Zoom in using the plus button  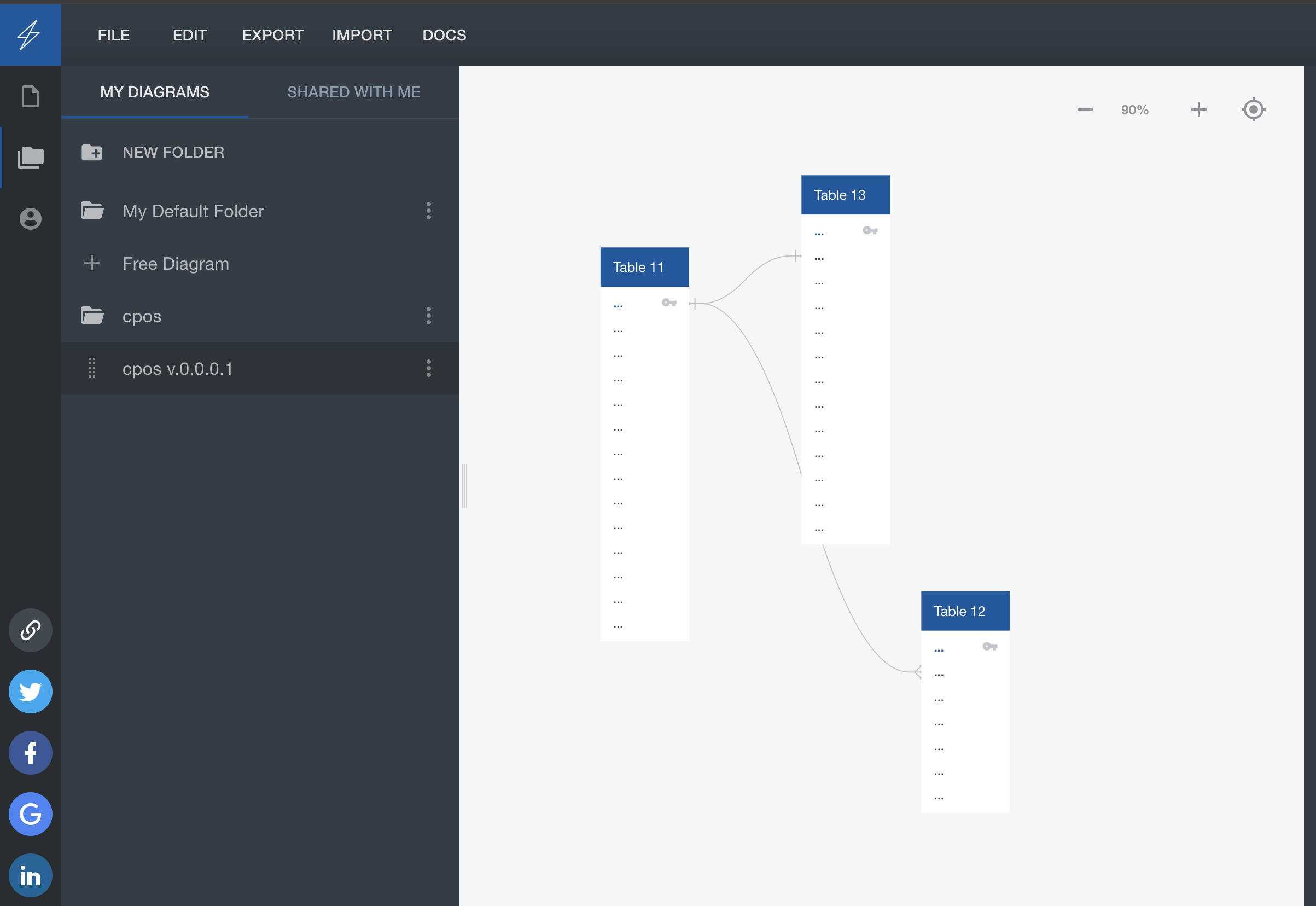[x=1198, y=109]
